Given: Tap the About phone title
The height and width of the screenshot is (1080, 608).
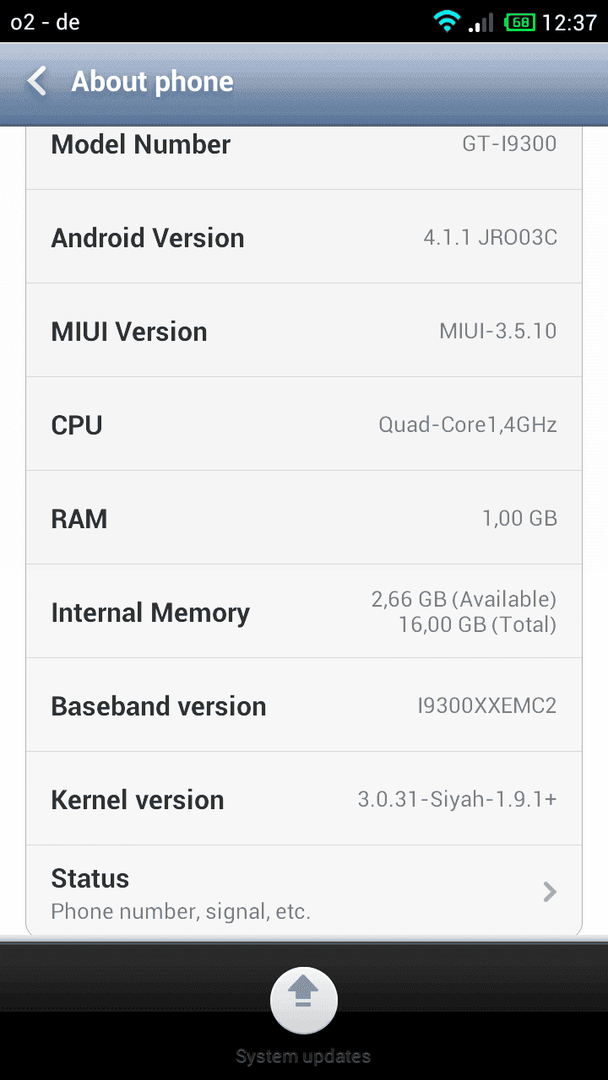Looking at the screenshot, I should point(152,82).
